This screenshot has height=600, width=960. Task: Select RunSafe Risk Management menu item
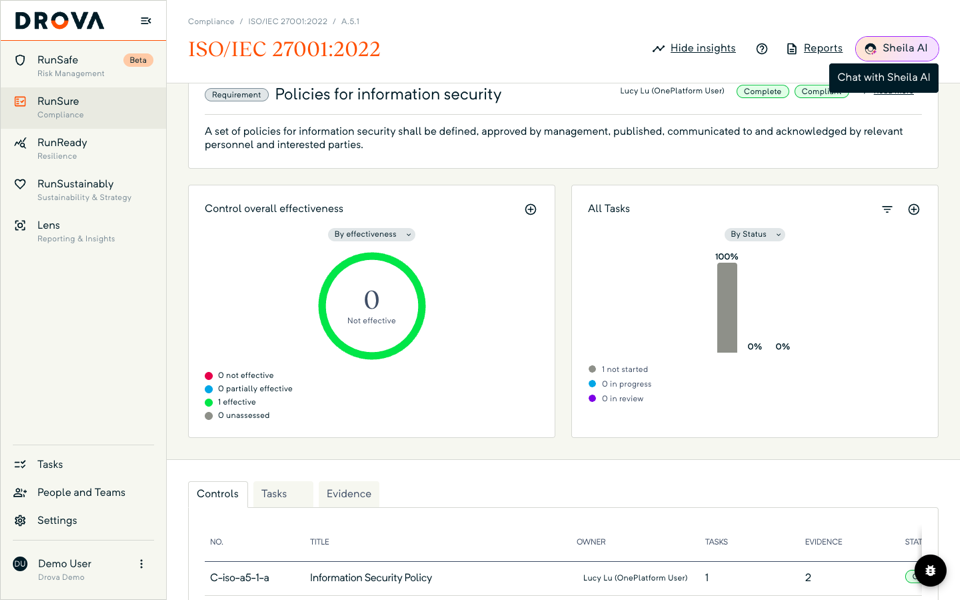click(x=83, y=66)
